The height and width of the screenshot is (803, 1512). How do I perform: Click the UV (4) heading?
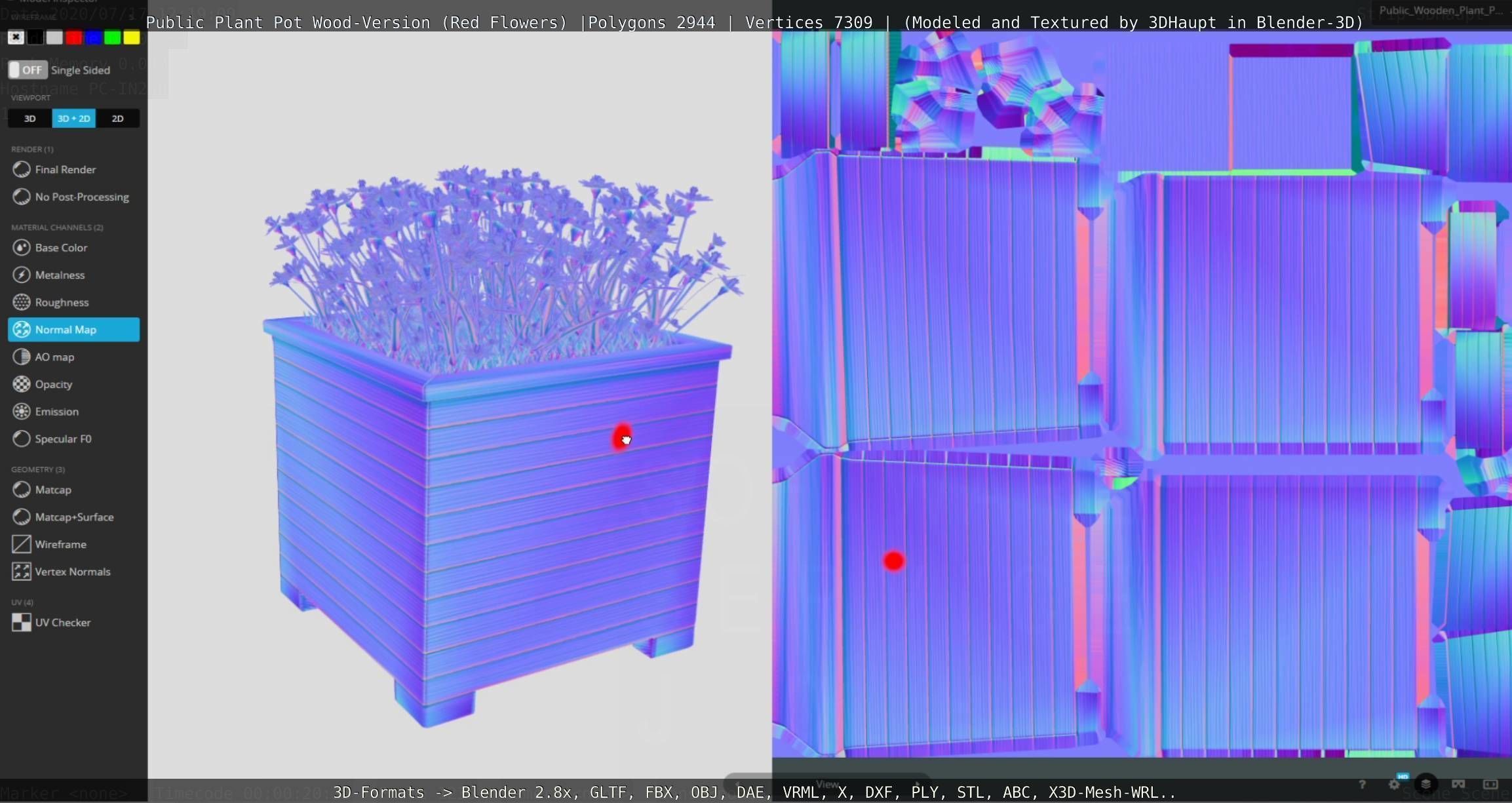(x=22, y=602)
